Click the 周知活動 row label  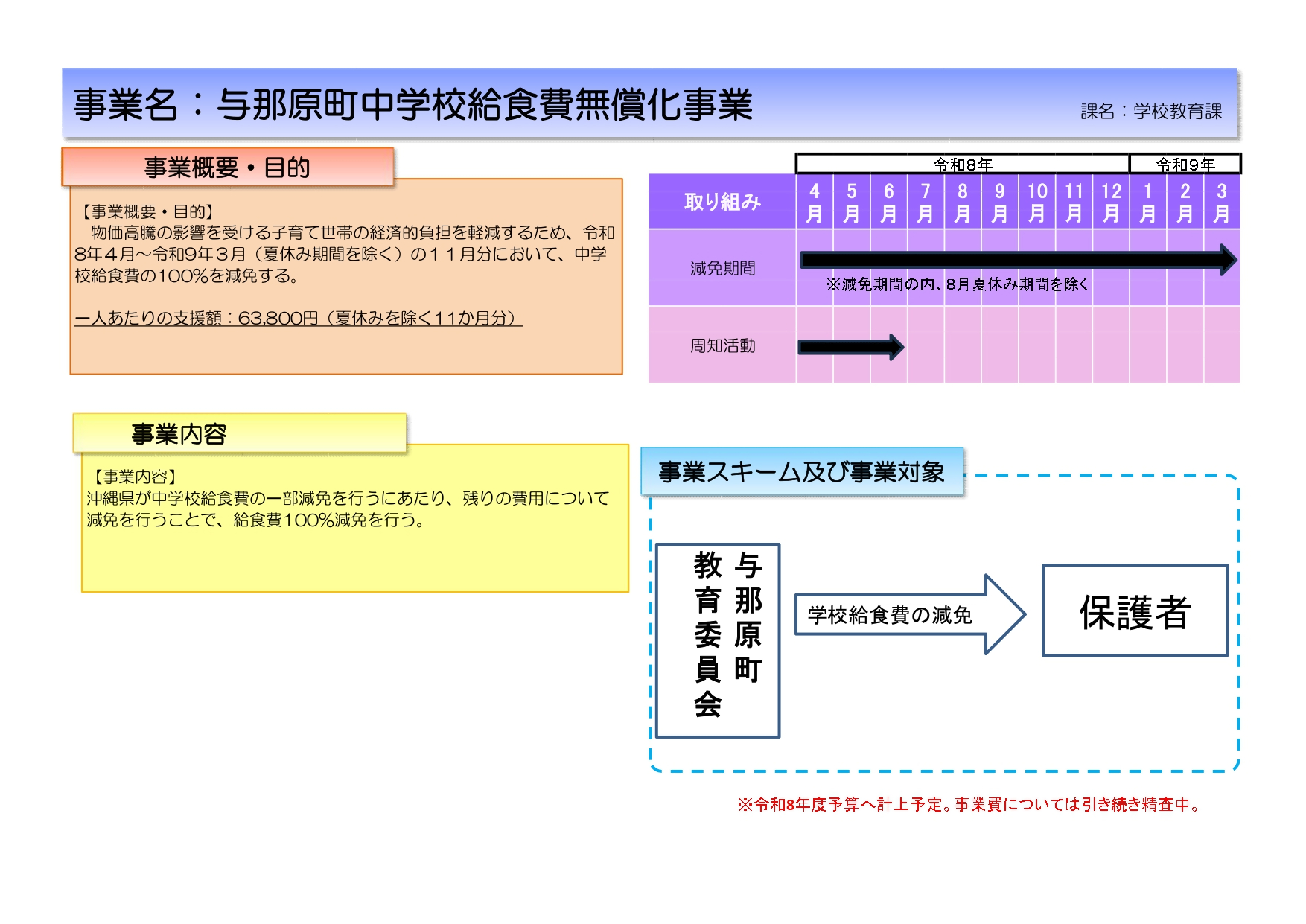[722, 345]
